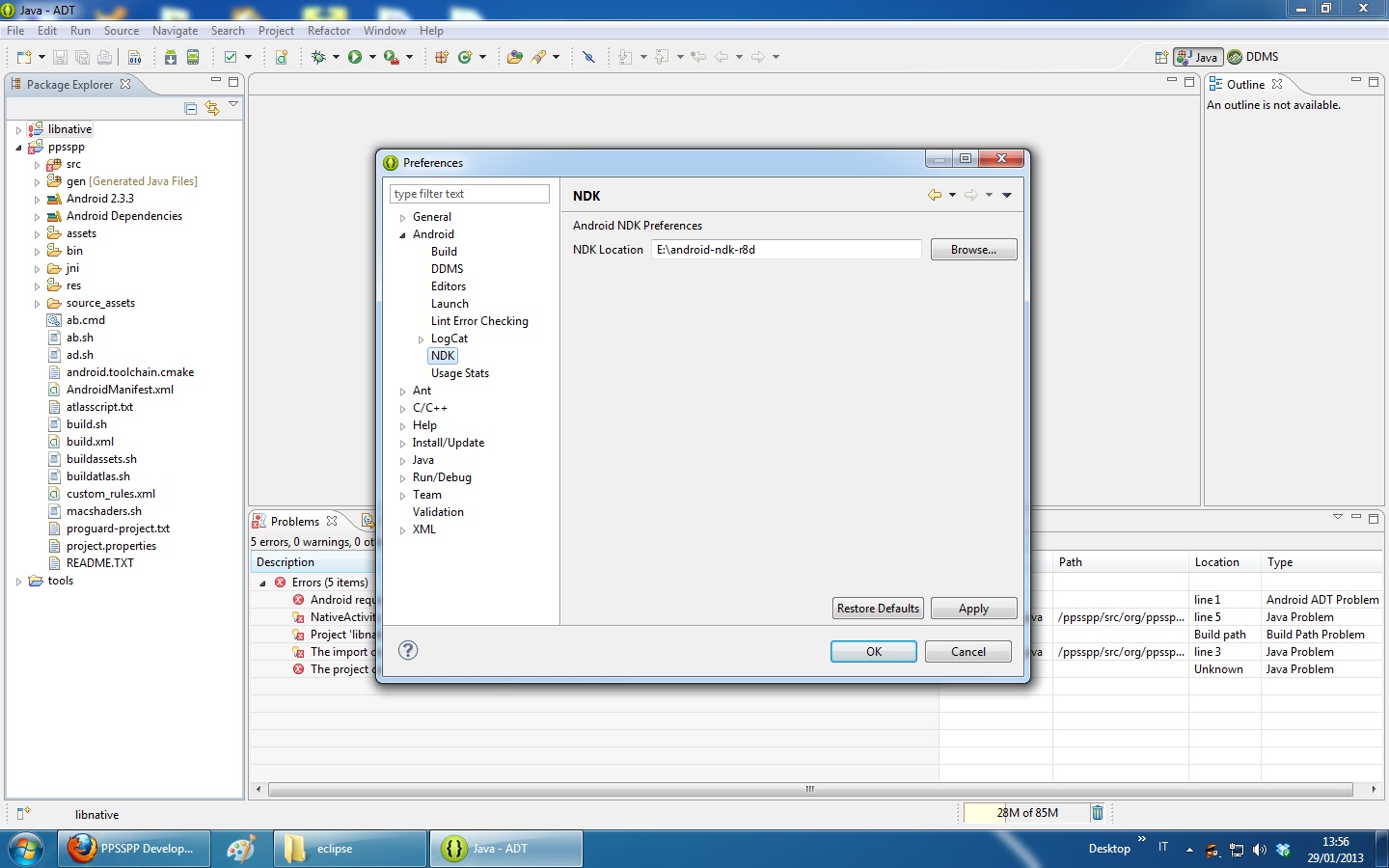
Task: Minimize the Outline view panel
Action: coord(1356,81)
